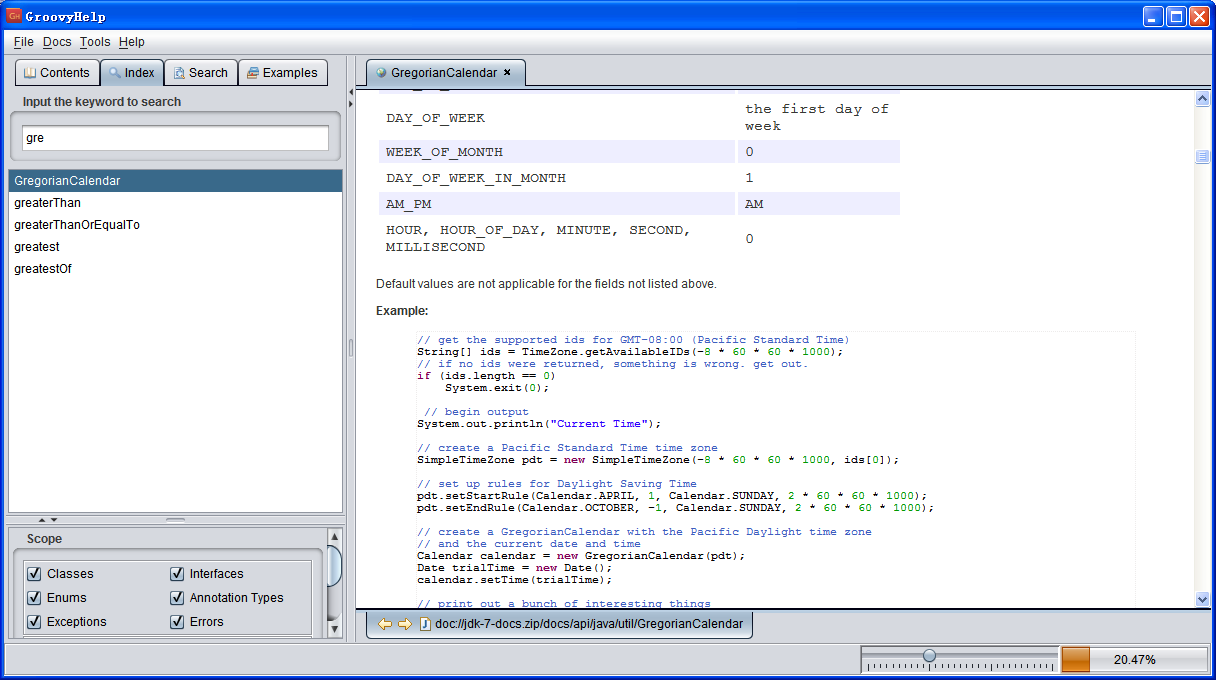The image size is (1216, 680).
Task: Select the Index tab
Action: (132, 73)
